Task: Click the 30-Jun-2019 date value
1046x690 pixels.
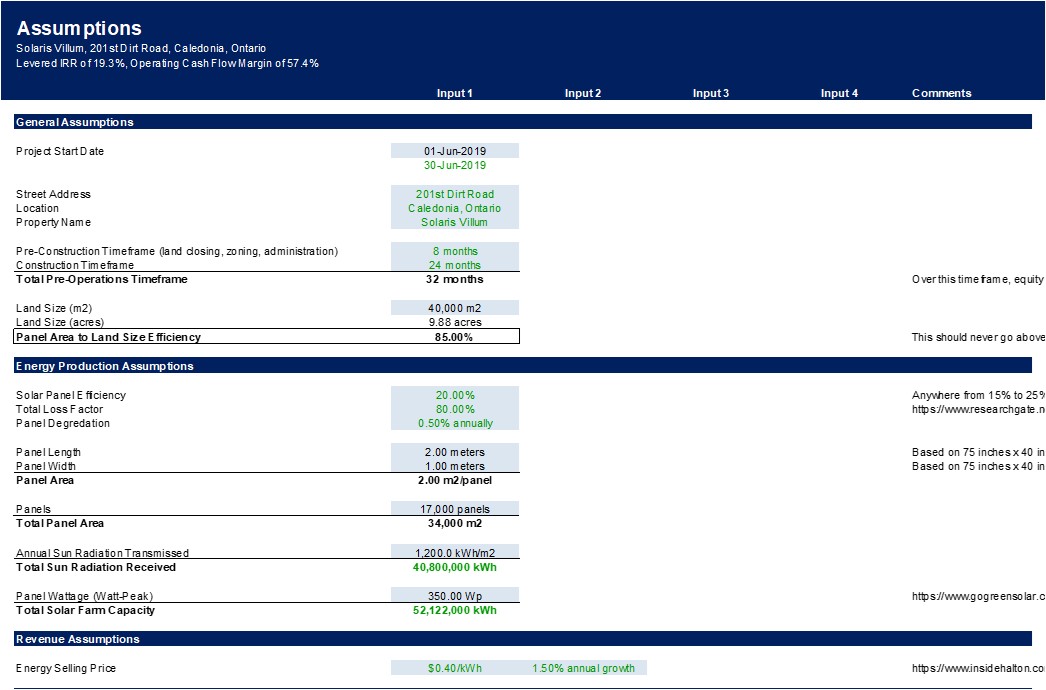Action: coord(455,165)
